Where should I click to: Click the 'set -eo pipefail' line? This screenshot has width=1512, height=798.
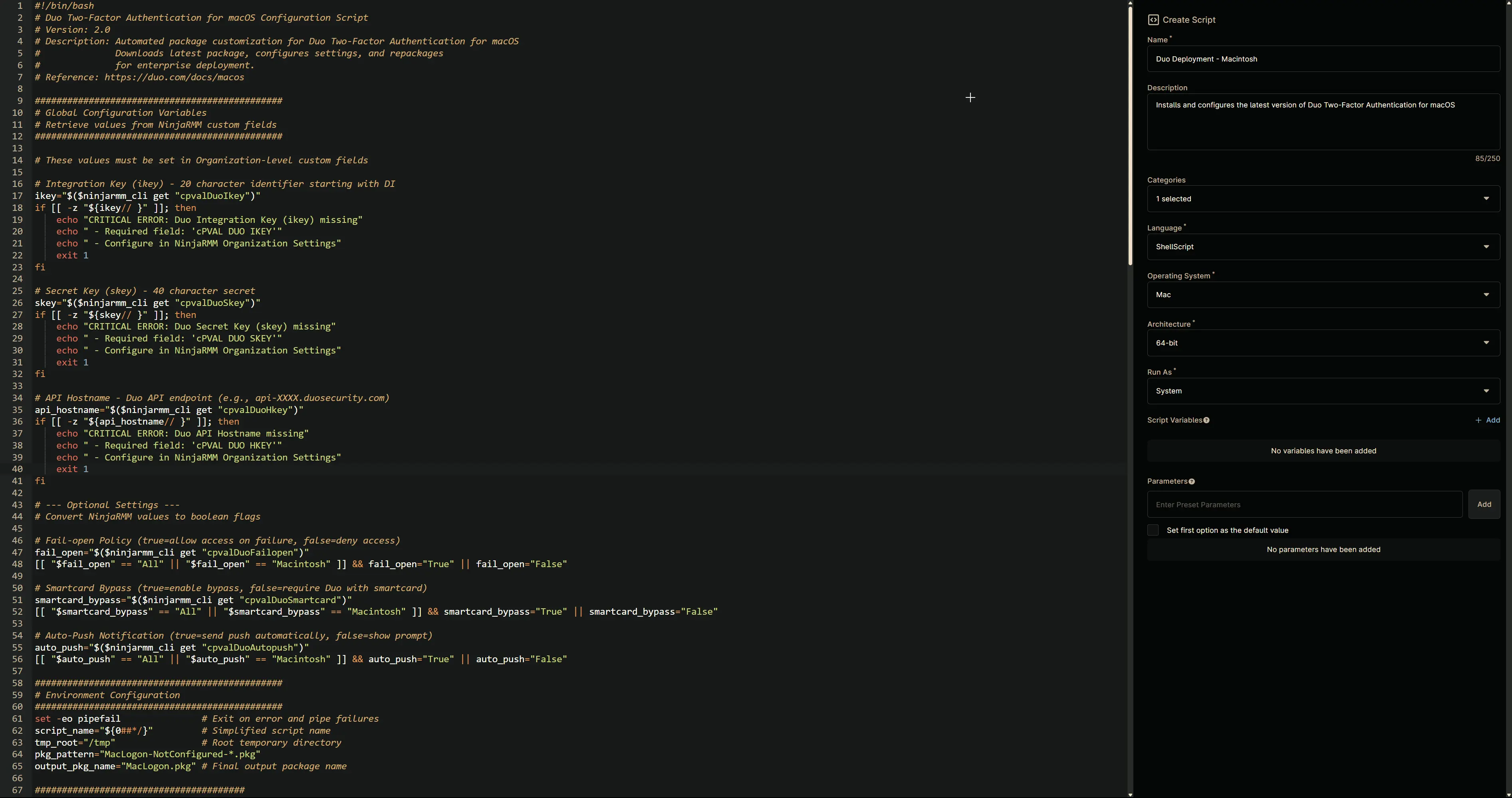[x=77, y=719]
